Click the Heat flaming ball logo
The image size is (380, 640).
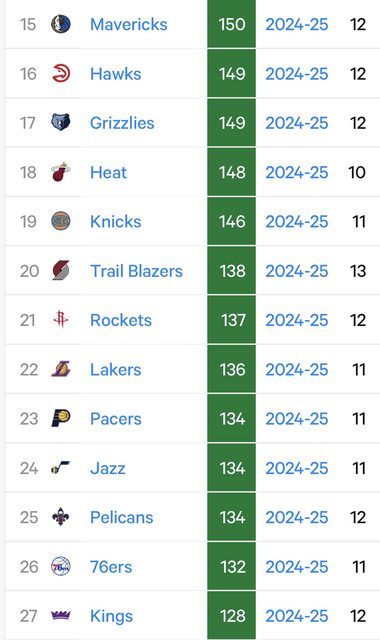61,172
